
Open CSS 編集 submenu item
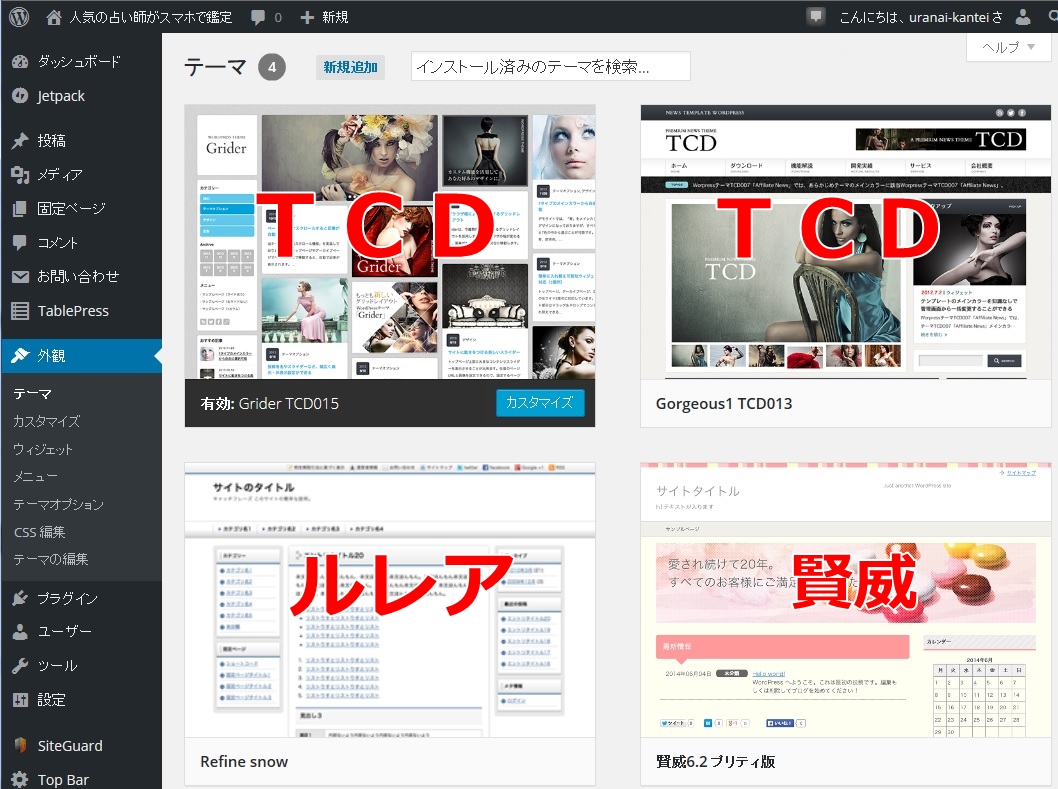click(x=40, y=532)
